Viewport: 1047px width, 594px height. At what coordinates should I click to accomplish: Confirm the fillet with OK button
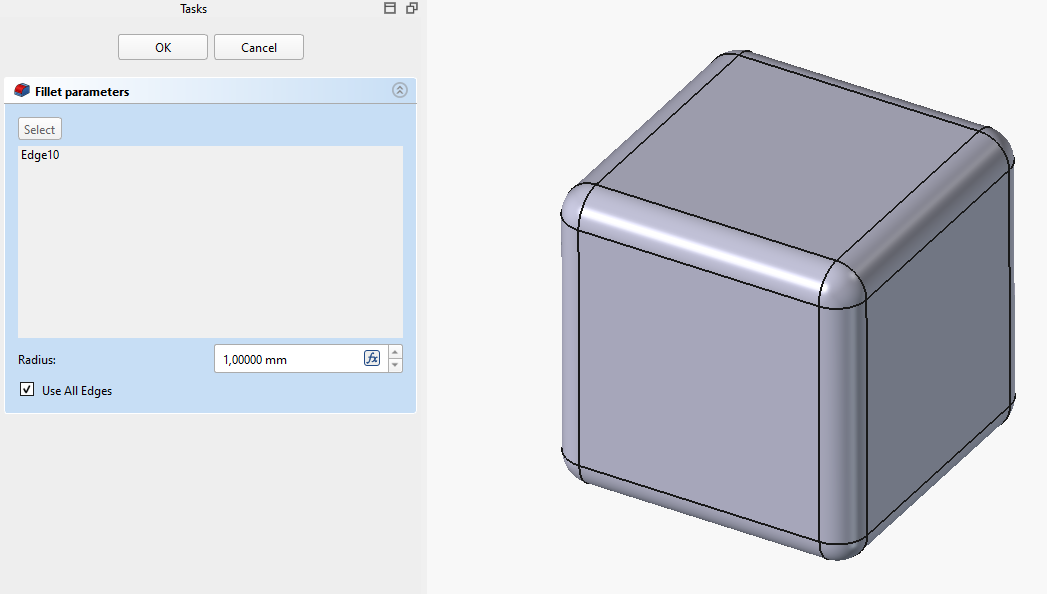tap(163, 47)
